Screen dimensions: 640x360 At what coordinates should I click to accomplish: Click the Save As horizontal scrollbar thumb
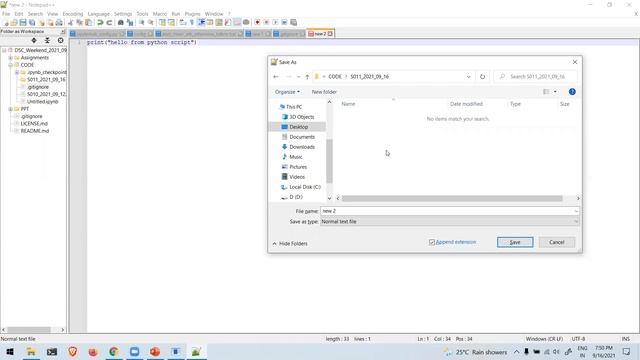point(452,198)
